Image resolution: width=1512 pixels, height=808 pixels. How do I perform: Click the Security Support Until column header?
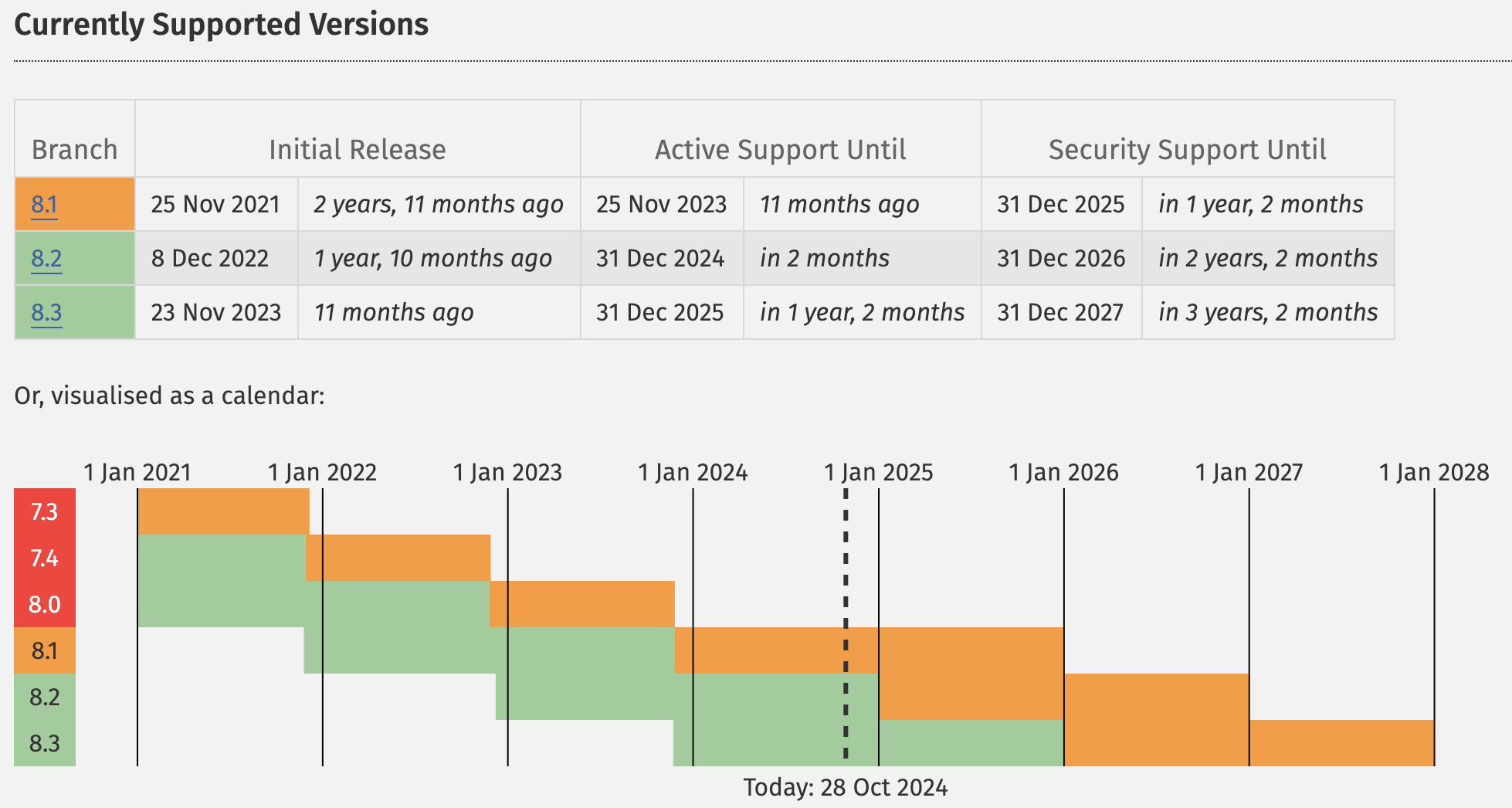[x=1187, y=150]
